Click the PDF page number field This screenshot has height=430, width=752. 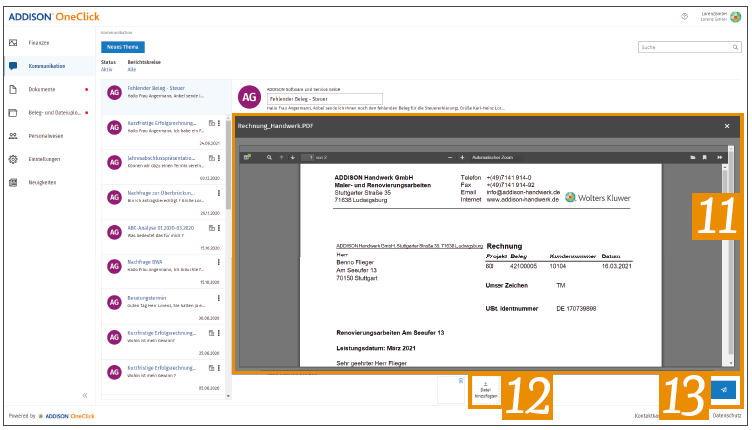(307, 157)
